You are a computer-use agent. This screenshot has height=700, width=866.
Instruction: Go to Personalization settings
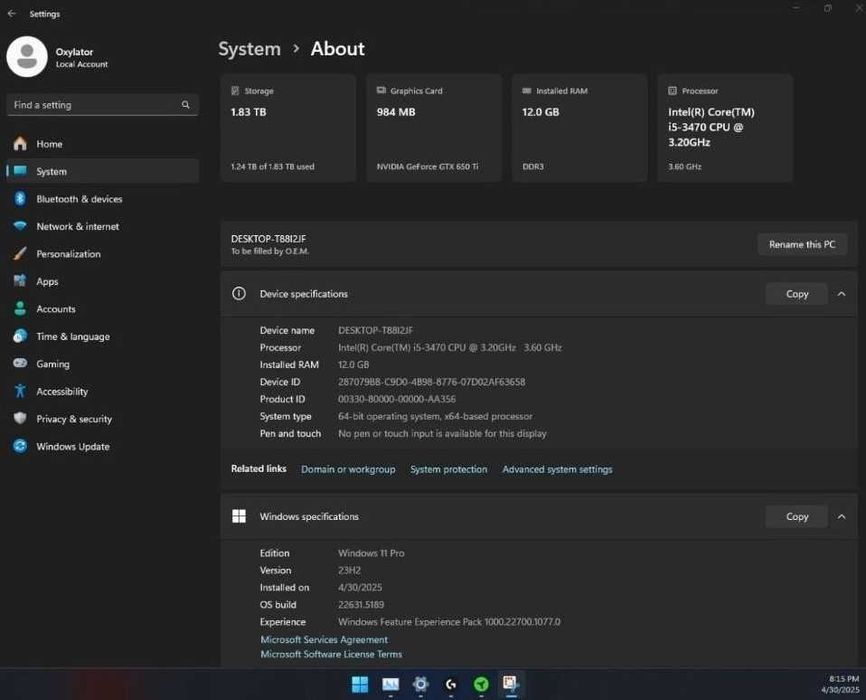coord(68,254)
